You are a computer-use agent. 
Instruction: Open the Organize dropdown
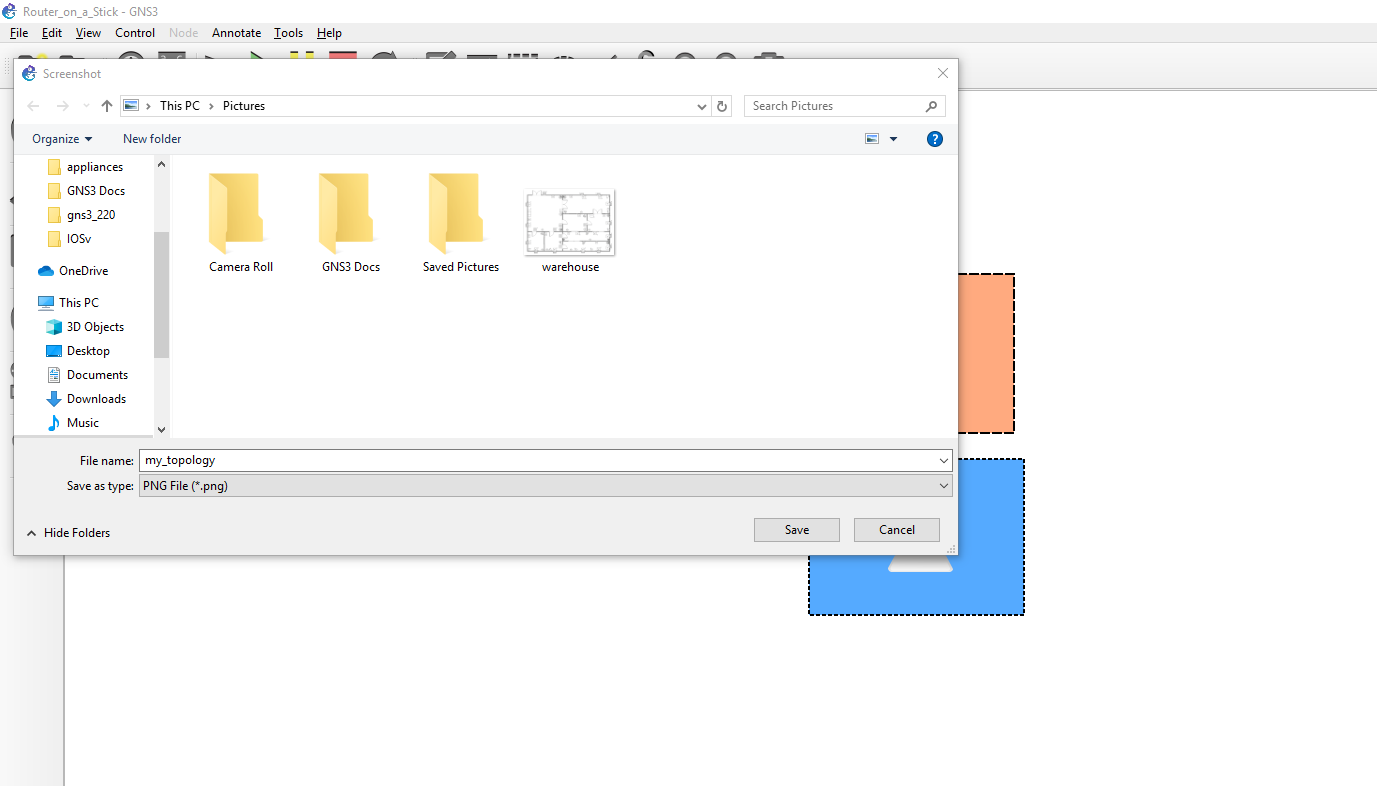coord(62,139)
